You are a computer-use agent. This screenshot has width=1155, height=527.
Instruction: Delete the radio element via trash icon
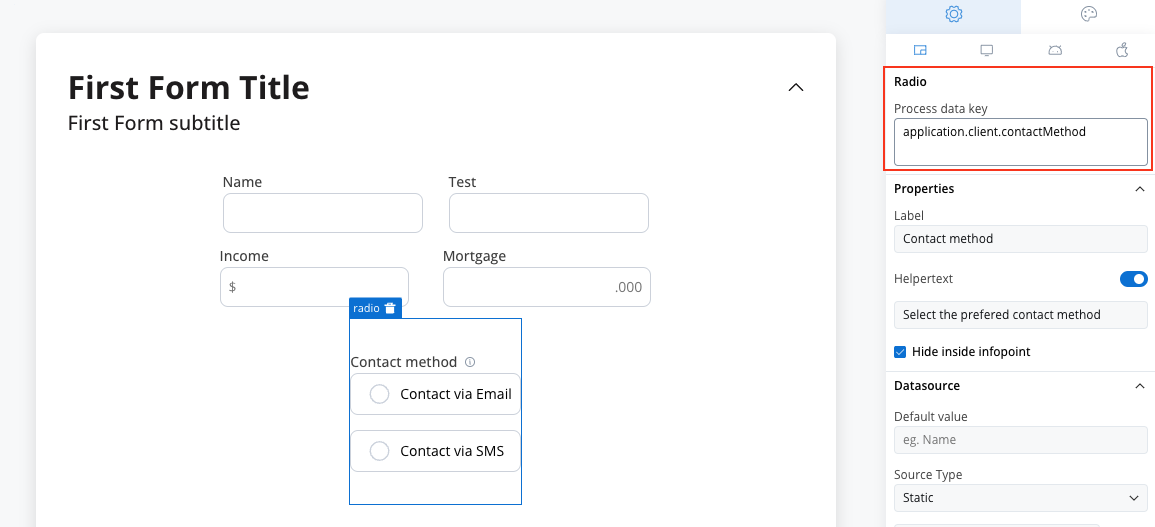click(x=390, y=308)
